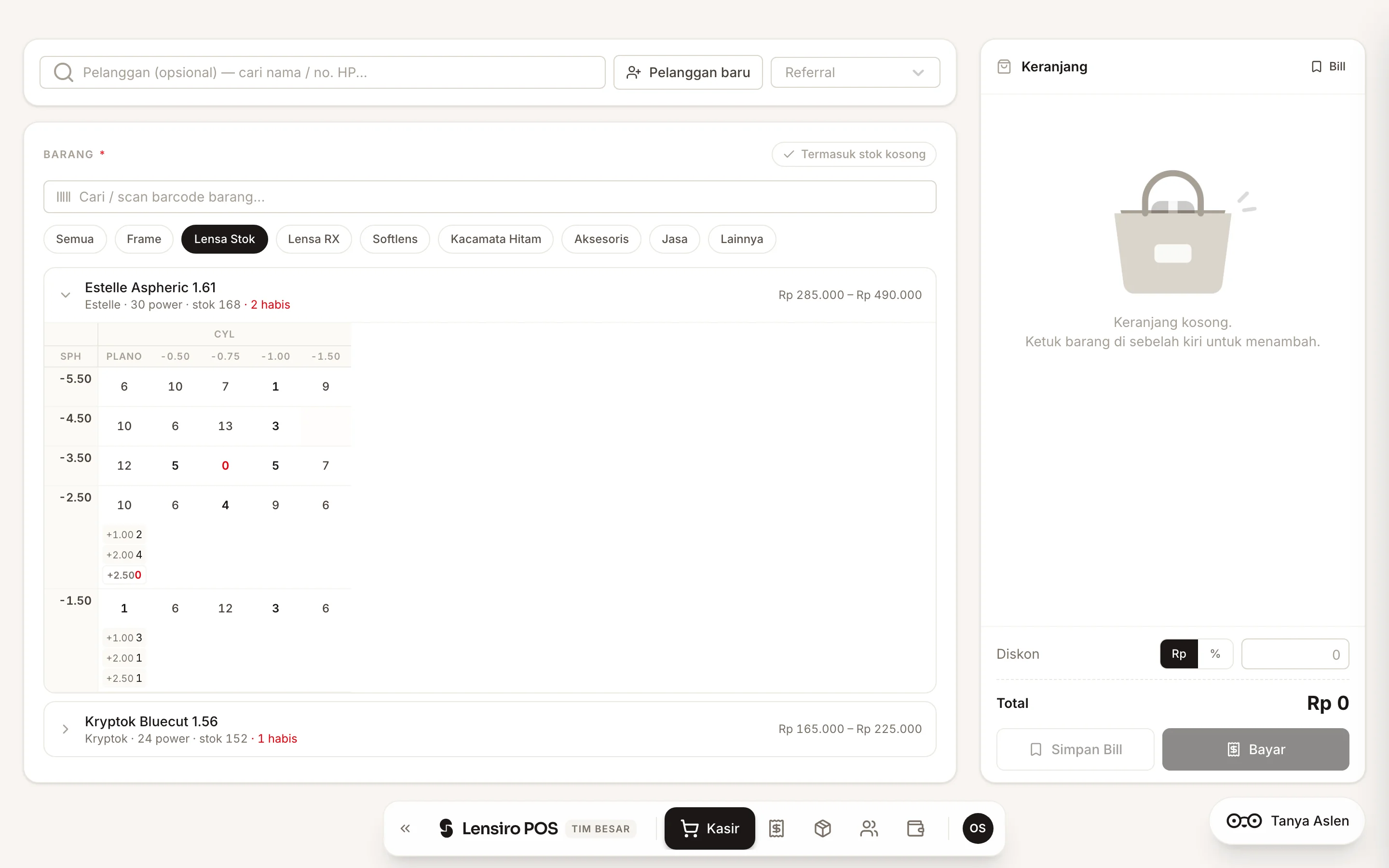
Task: Open the Tanya Aslen assistant
Action: pos(1287,821)
